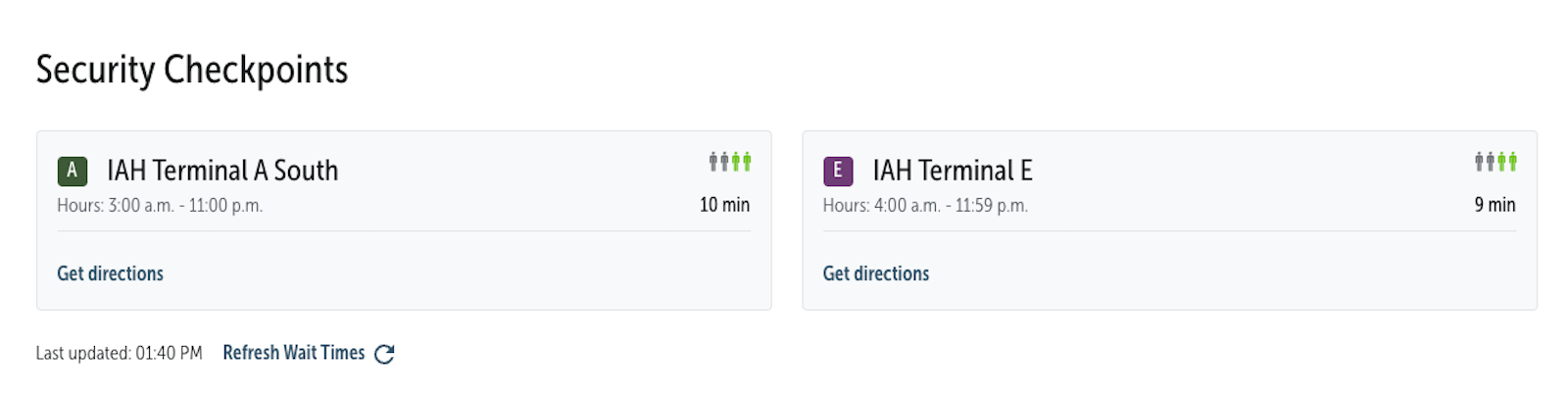Click green people figures for Terminal A South
Viewport: 1568px width, 397px height.
point(742,162)
